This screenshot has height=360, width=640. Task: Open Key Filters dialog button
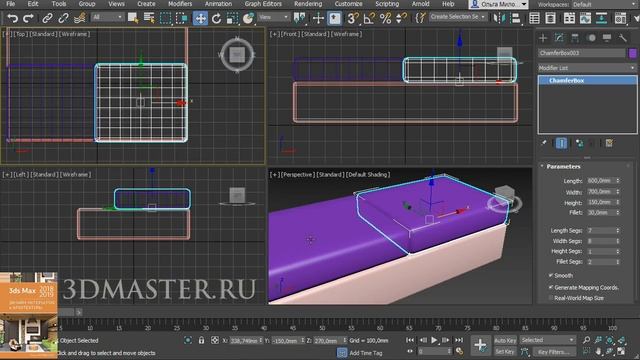(553, 351)
